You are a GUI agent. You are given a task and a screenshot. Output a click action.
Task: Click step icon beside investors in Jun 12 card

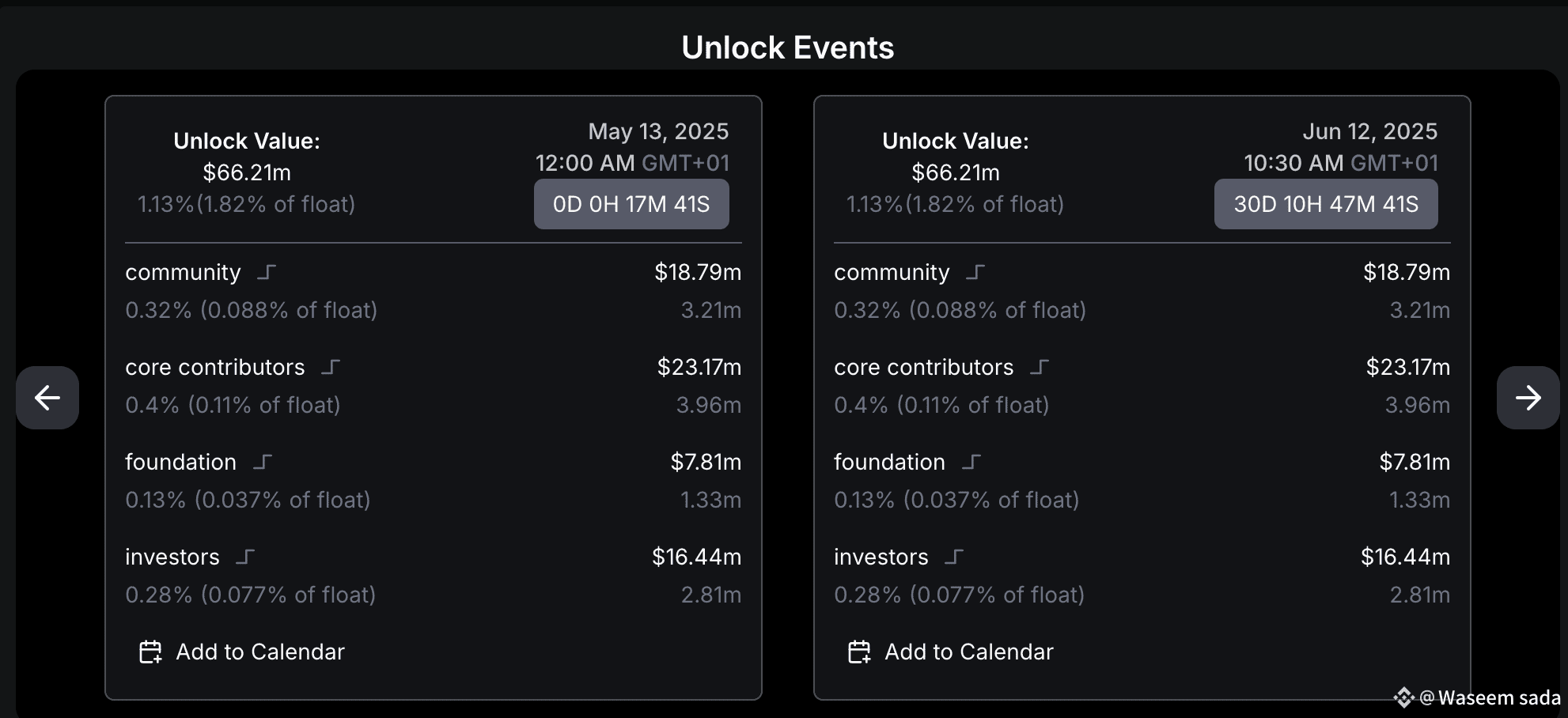[x=954, y=557]
